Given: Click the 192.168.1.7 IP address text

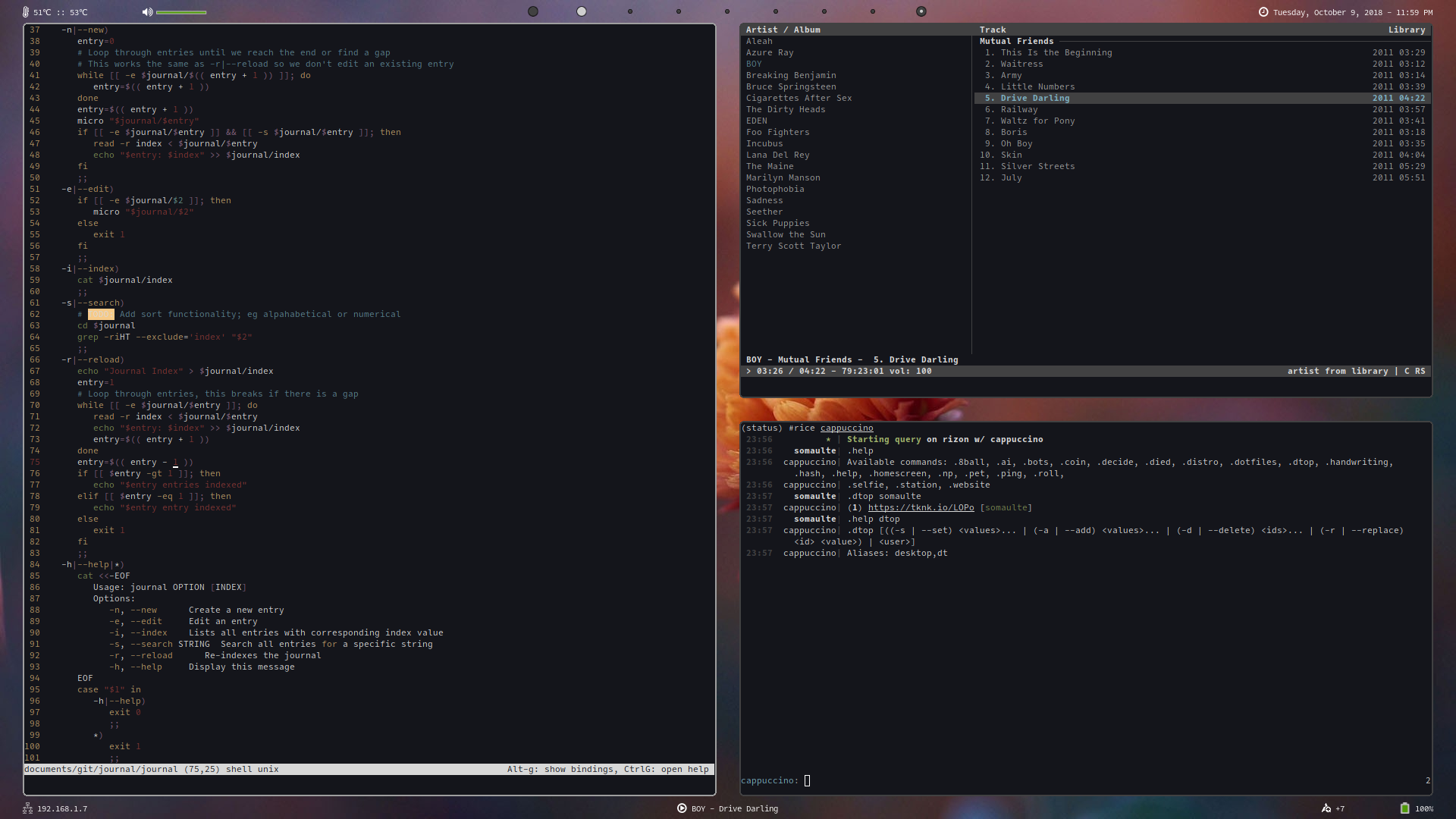Looking at the screenshot, I should pos(62,808).
